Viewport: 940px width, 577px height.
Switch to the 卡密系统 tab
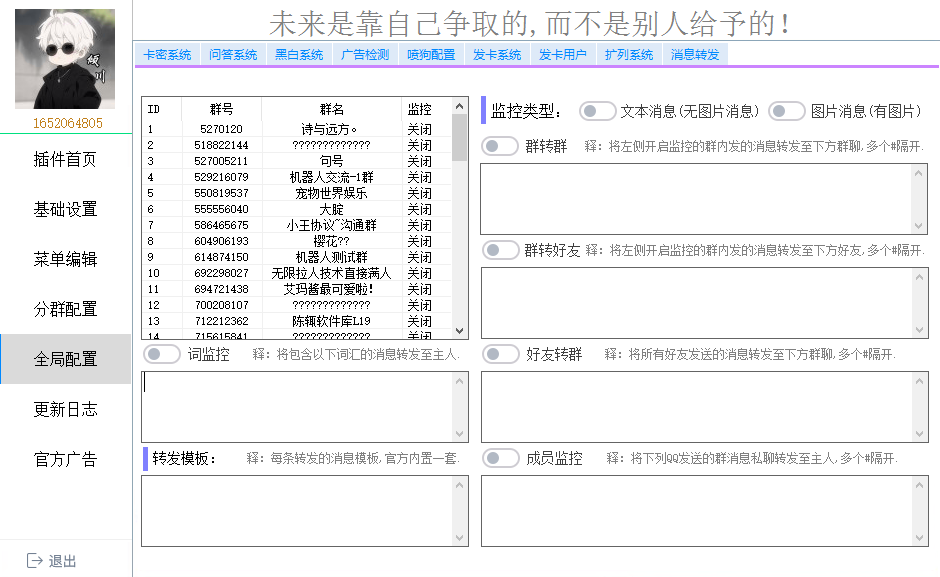tap(167, 55)
